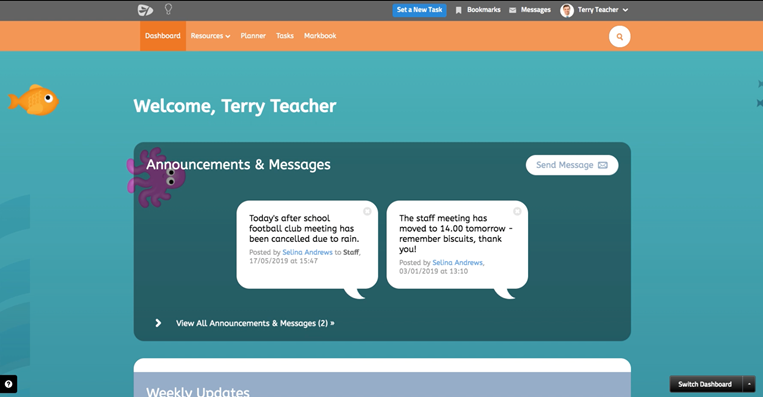
Task: Open the Terry Teacher account dropdown arrow
Action: click(625, 10)
